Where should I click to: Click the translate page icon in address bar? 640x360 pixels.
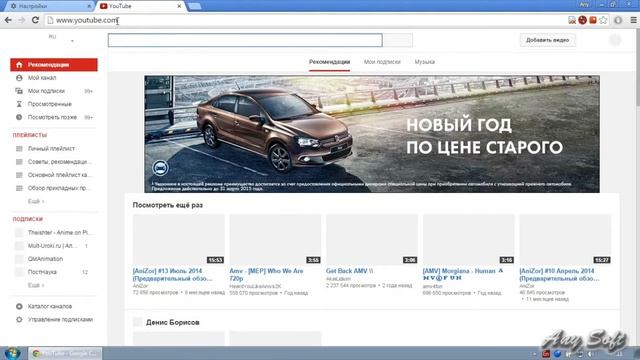click(x=572, y=20)
